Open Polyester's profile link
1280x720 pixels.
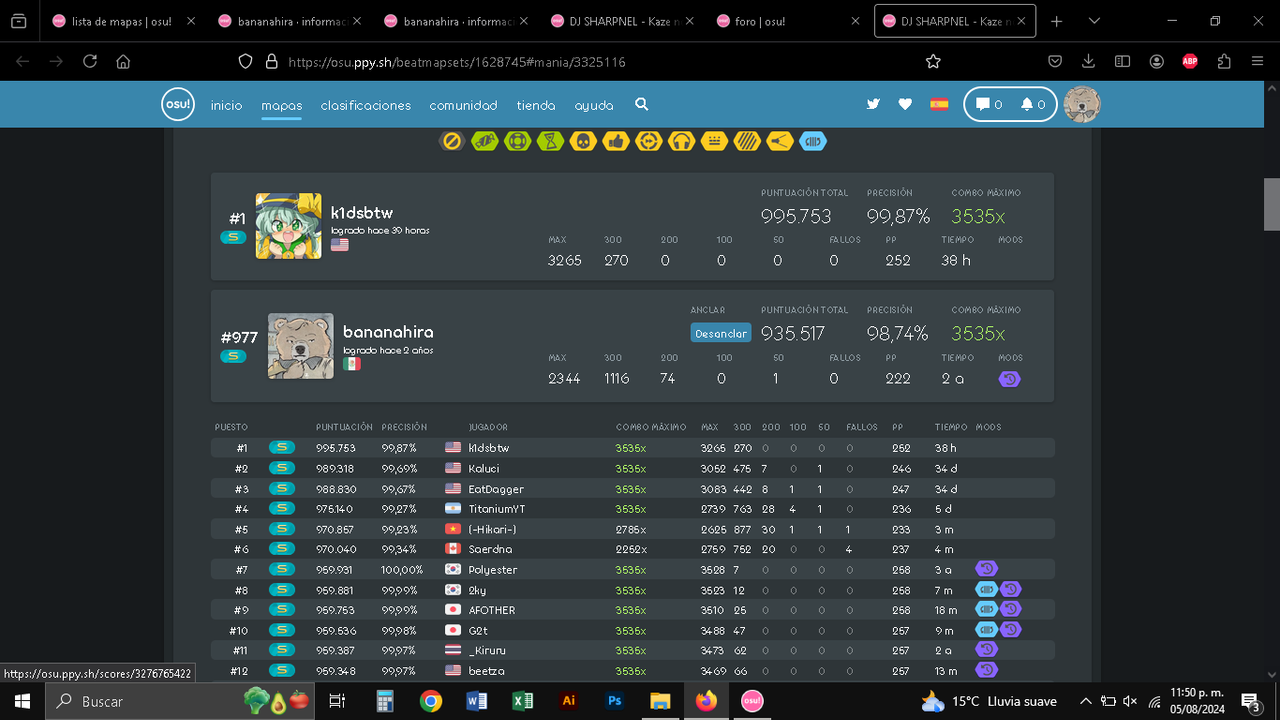pos(493,570)
